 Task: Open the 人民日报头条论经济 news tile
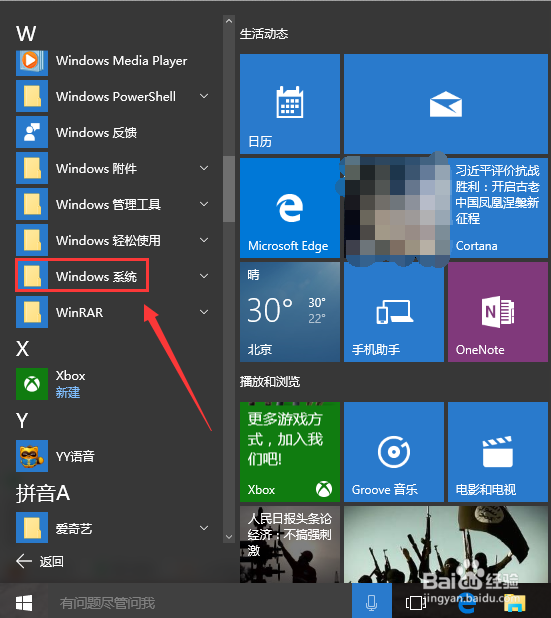coord(290,545)
